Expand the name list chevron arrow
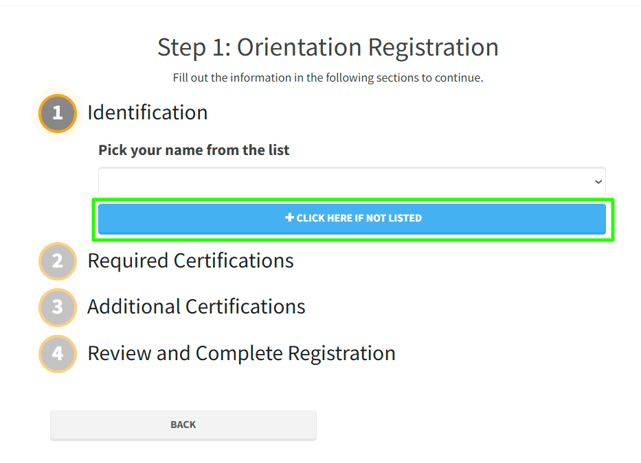The width and height of the screenshot is (641, 463). pyautogui.click(x=598, y=182)
